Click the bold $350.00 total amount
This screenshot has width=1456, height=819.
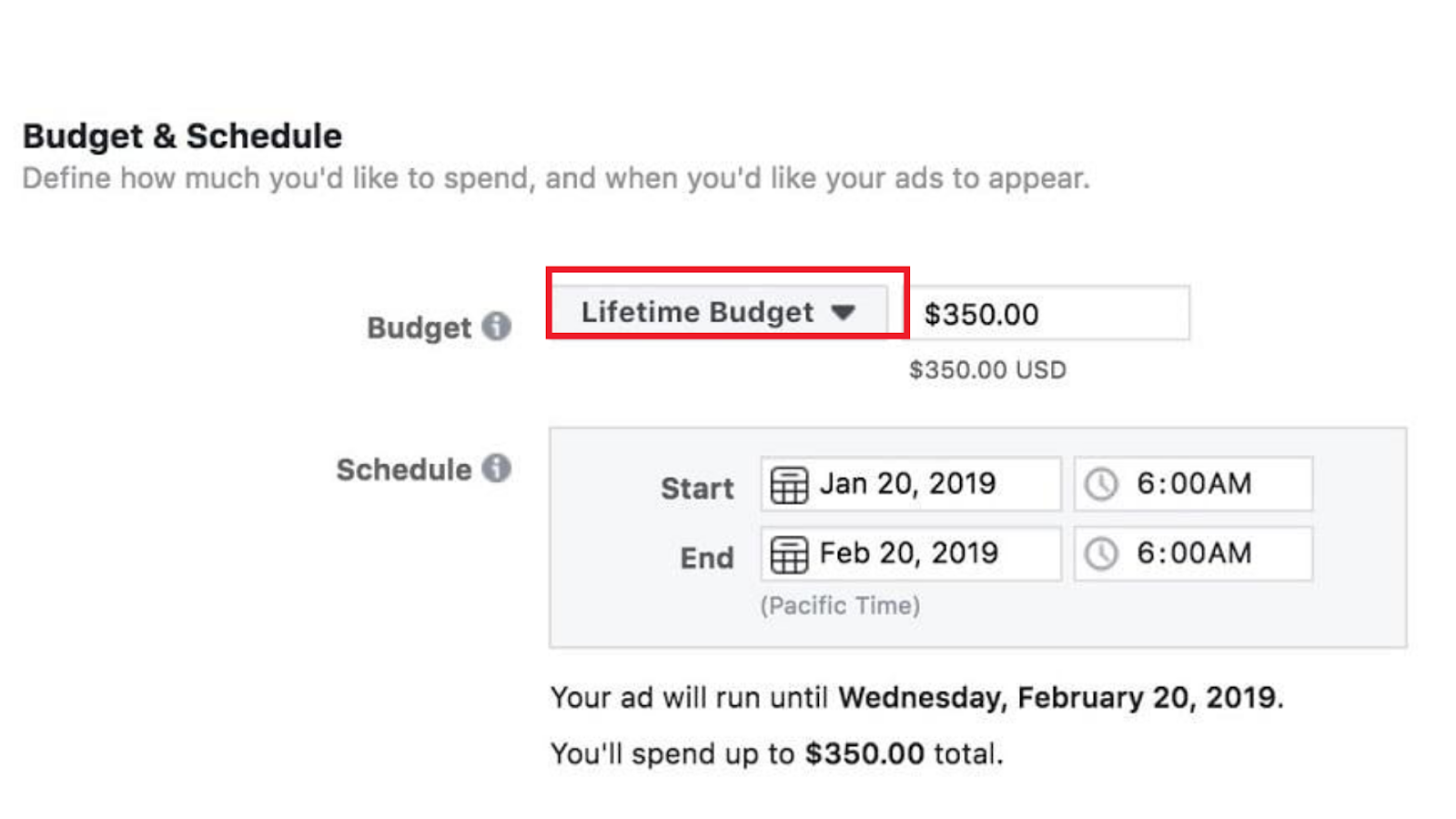863,753
